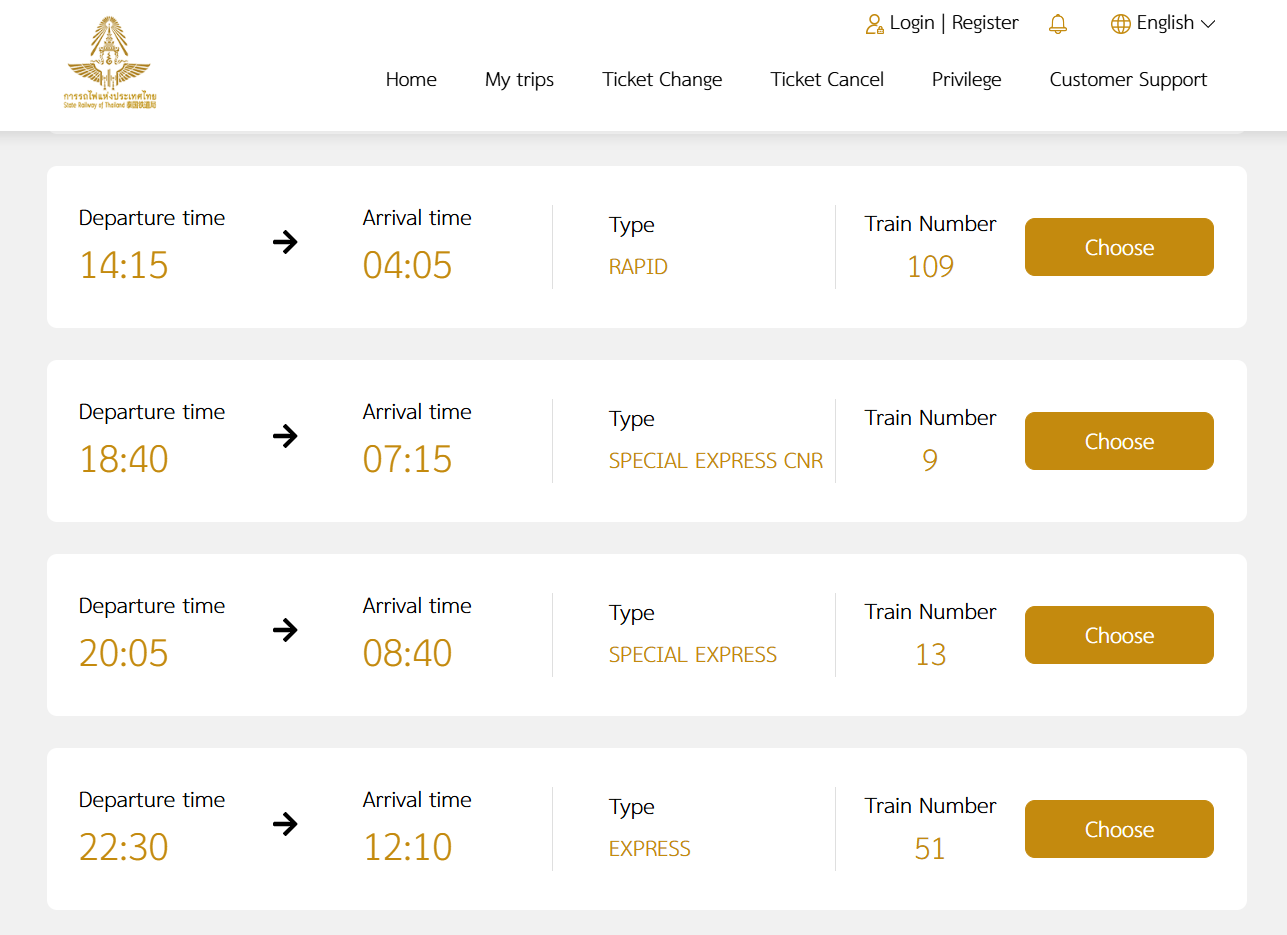
Task: Open the notification bell
Action: (x=1058, y=23)
